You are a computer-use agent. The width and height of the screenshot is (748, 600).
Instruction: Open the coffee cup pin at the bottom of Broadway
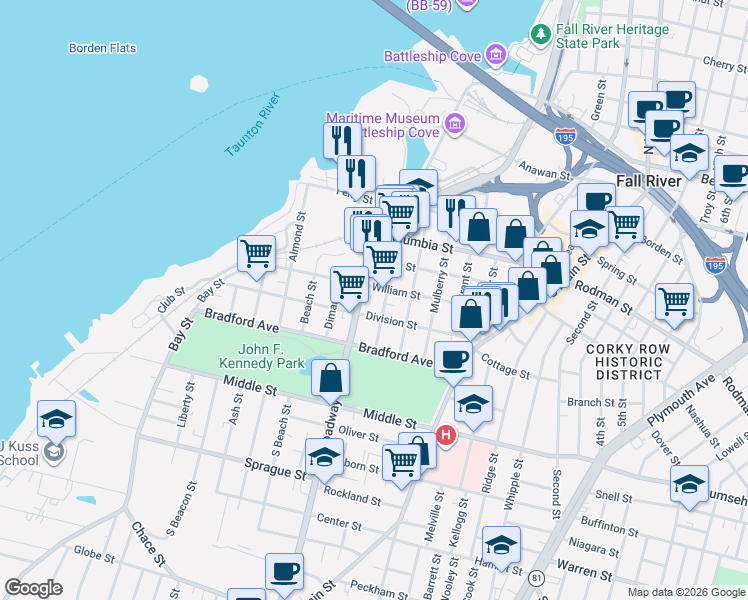click(x=284, y=573)
